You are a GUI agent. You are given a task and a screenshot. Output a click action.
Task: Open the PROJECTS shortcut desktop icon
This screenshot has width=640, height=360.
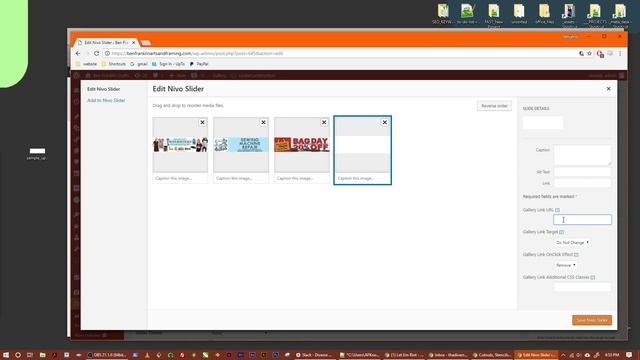click(596, 16)
